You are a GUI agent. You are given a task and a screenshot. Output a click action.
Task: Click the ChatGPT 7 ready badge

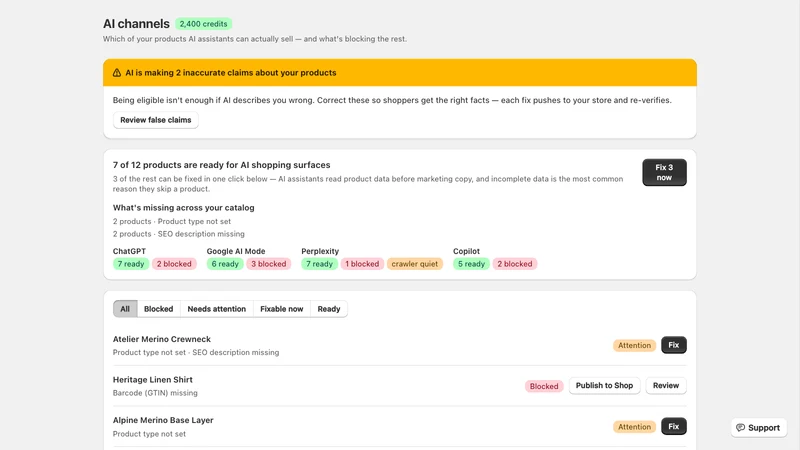pos(131,264)
